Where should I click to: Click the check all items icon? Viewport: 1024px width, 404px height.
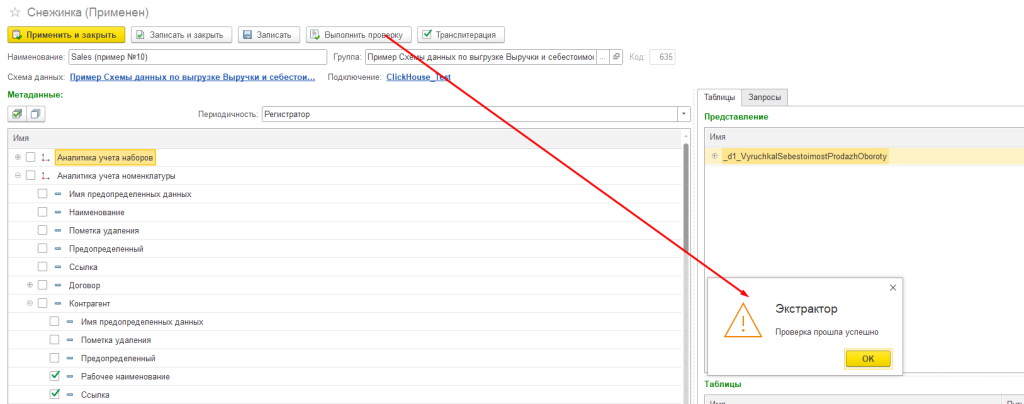click(x=17, y=114)
